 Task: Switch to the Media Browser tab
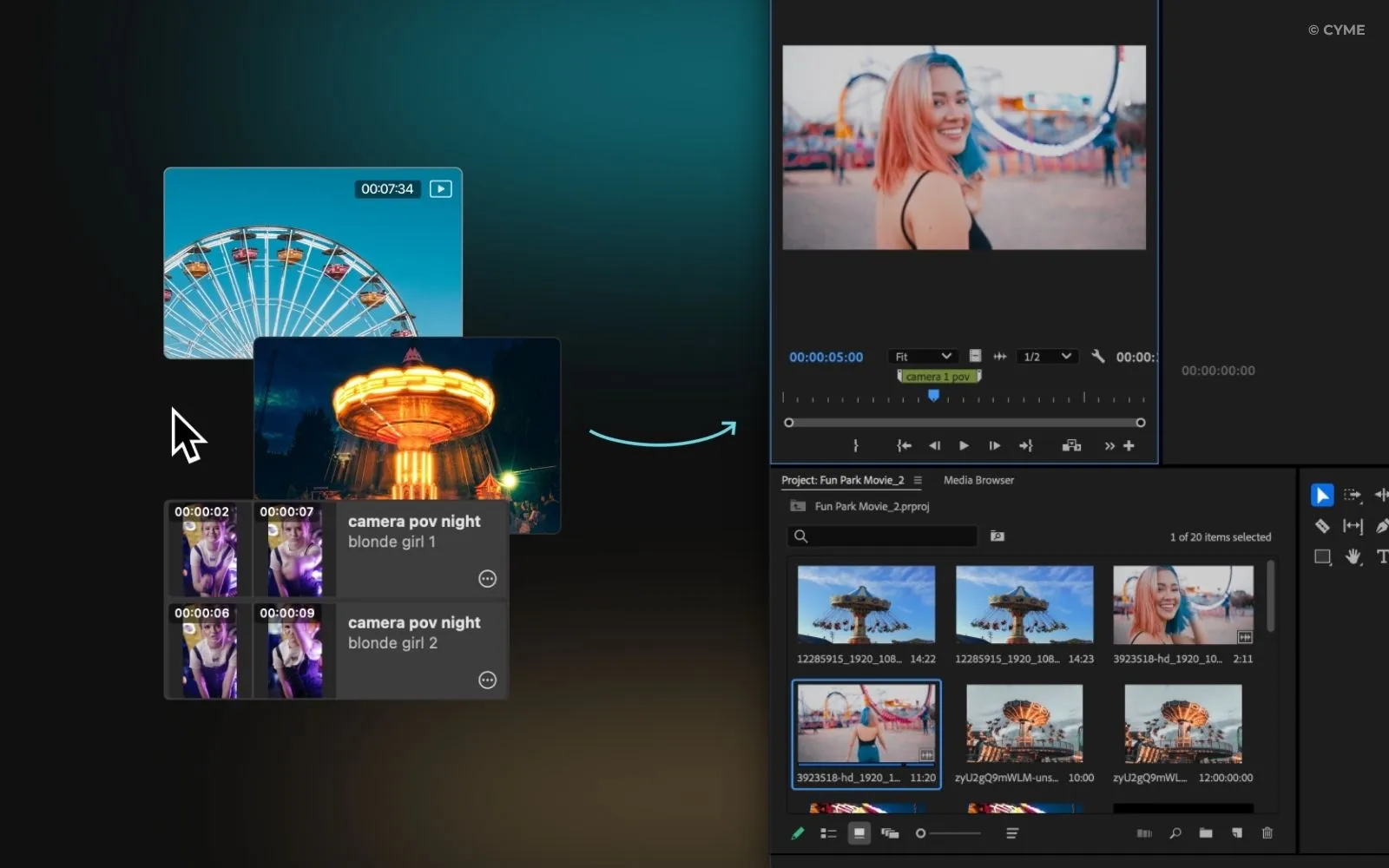(x=978, y=480)
